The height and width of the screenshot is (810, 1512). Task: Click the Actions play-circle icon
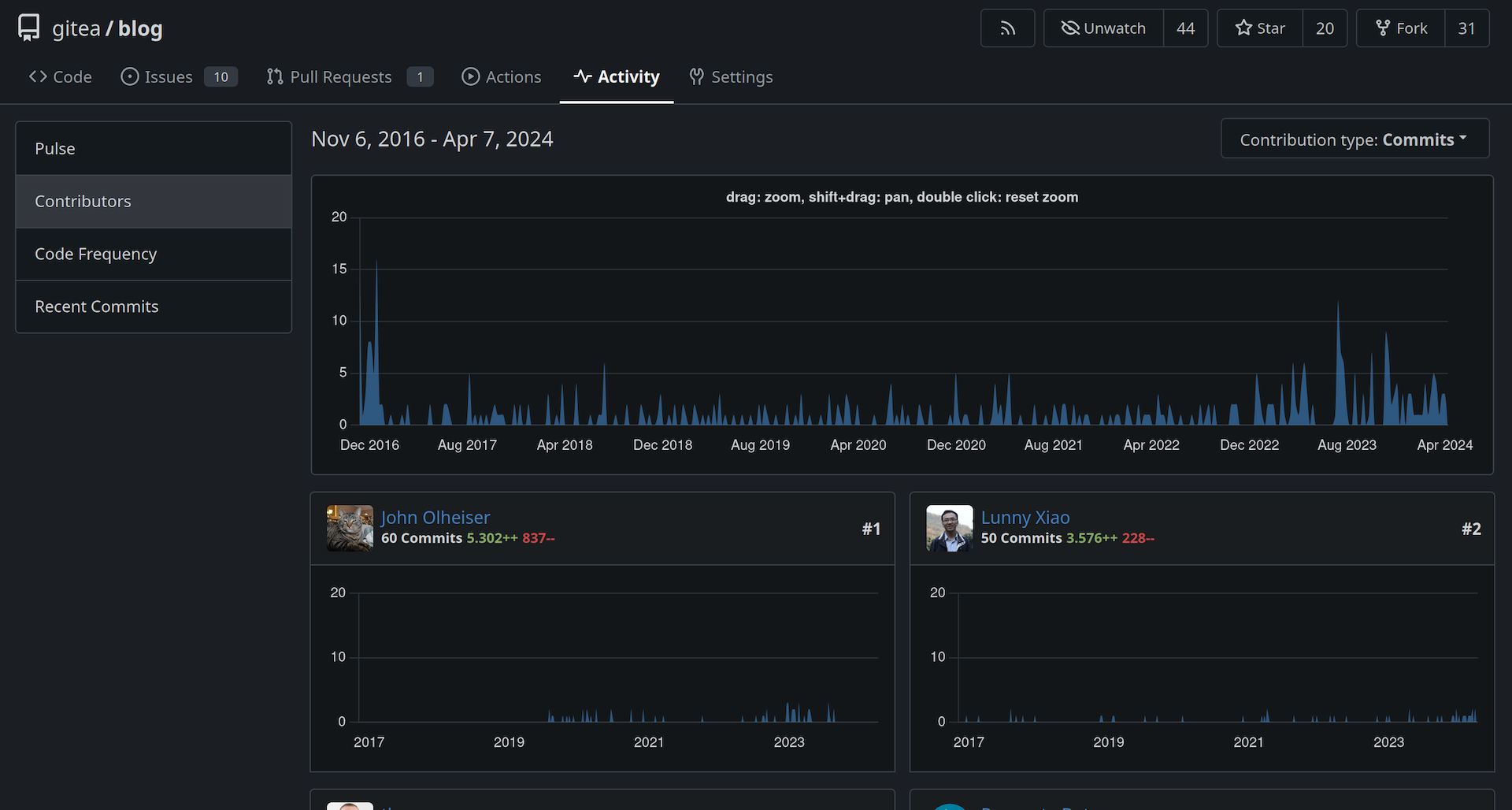[471, 76]
